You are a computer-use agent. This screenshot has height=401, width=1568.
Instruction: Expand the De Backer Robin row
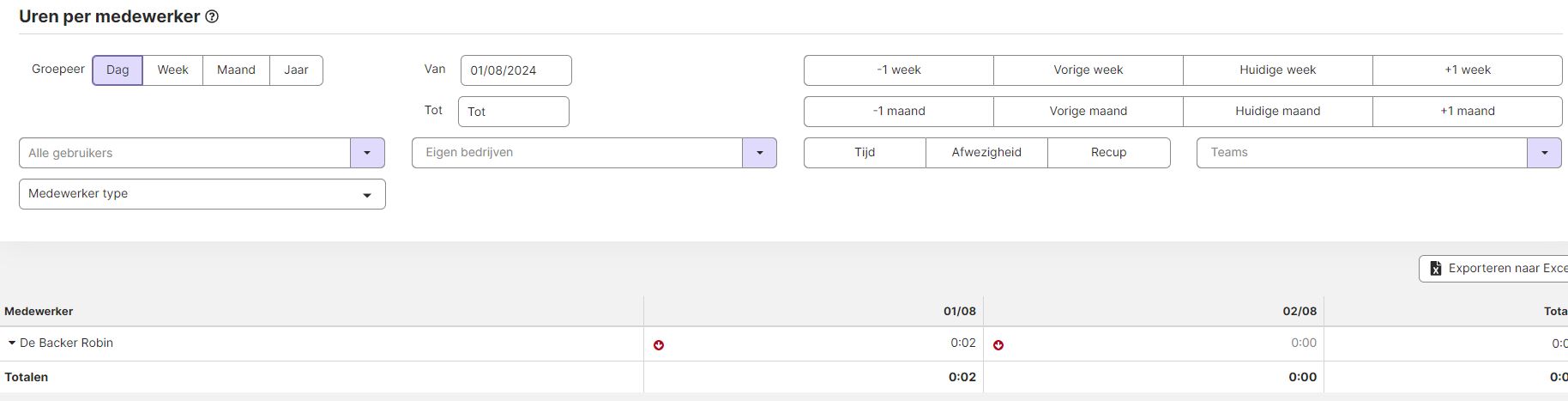point(12,343)
